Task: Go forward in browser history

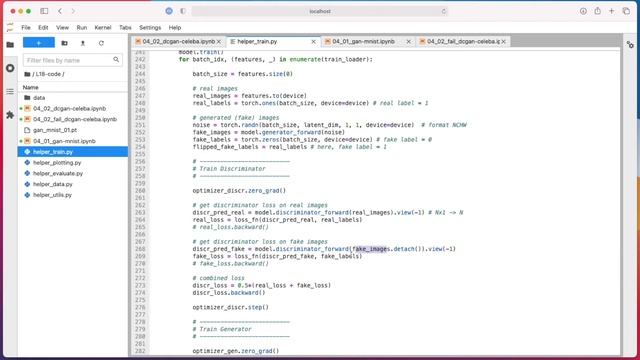Action: [x=73, y=11]
